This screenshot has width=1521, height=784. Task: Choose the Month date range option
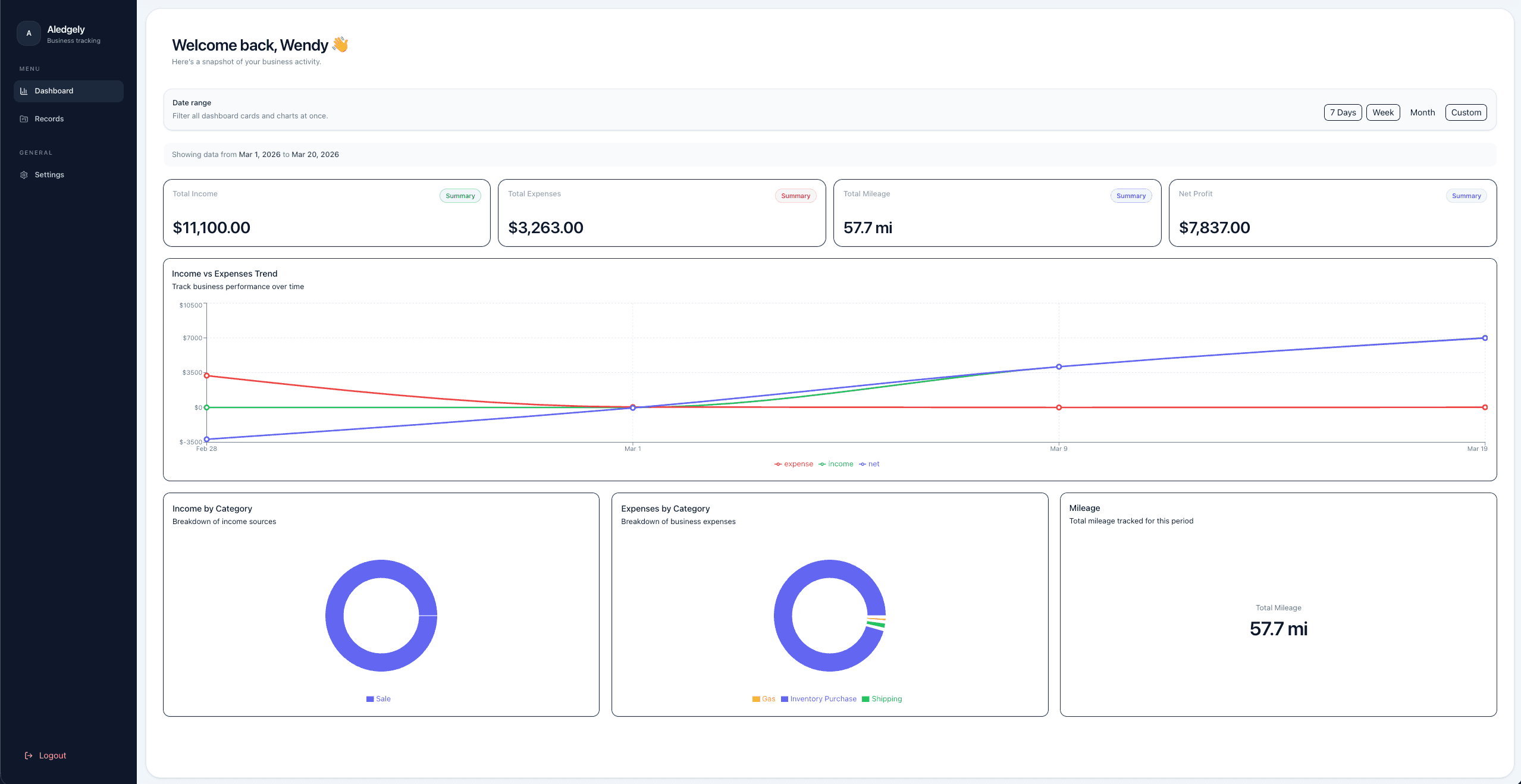point(1422,112)
